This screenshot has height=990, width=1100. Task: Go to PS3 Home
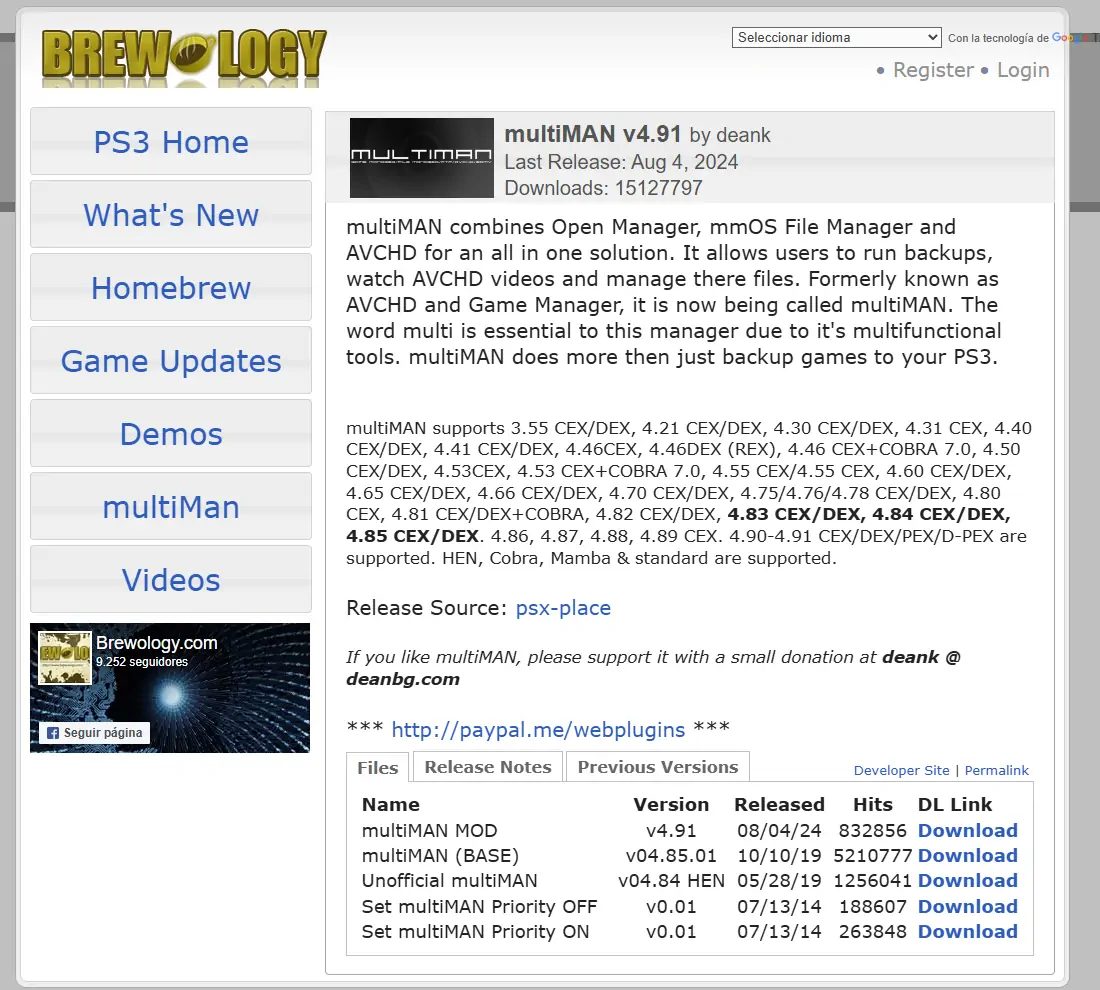click(x=171, y=142)
